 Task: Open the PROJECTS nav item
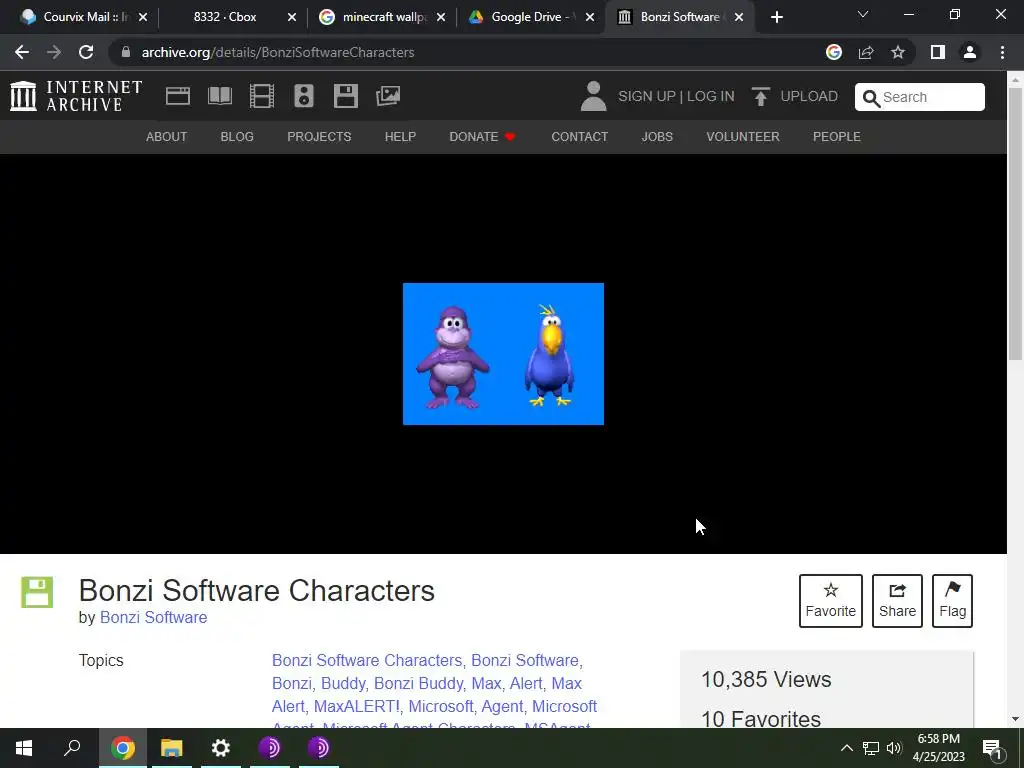coord(319,136)
